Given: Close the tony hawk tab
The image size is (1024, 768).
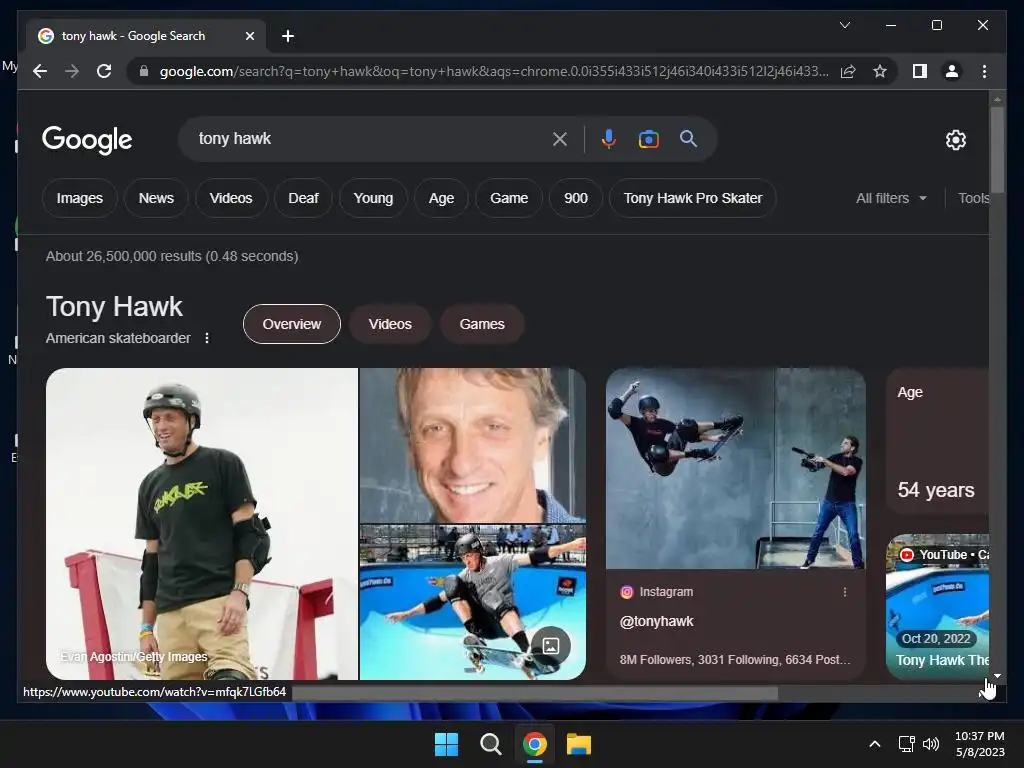Looking at the screenshot, I should [x=249, y=36].
